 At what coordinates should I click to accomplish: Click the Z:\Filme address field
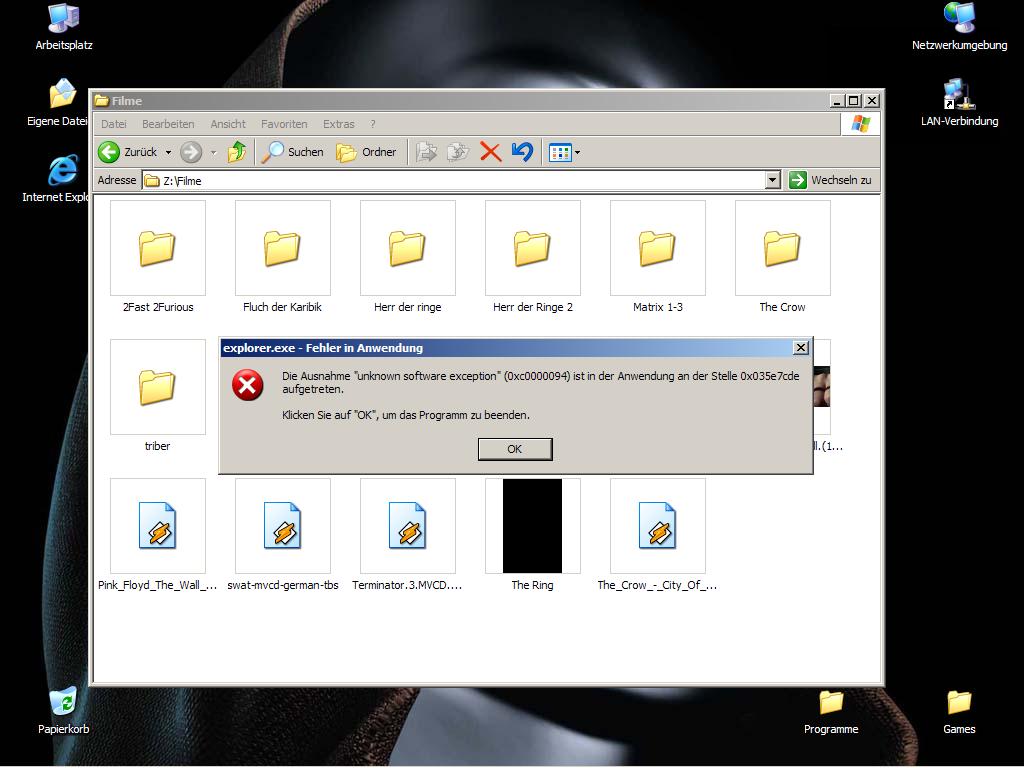[x=450, y=181]
